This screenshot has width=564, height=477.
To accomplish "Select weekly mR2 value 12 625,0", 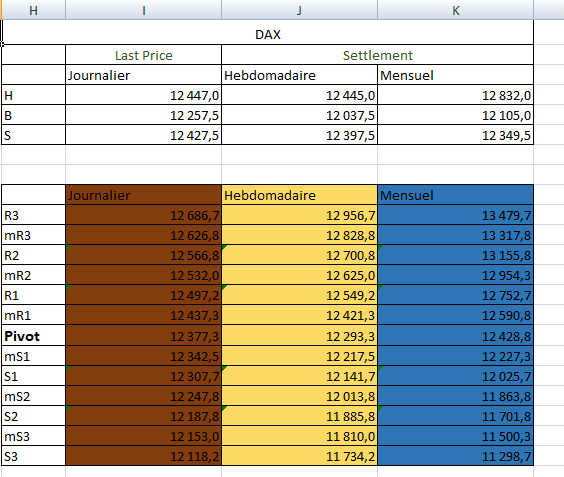I will pyautogui.click(x=299, y=275).
